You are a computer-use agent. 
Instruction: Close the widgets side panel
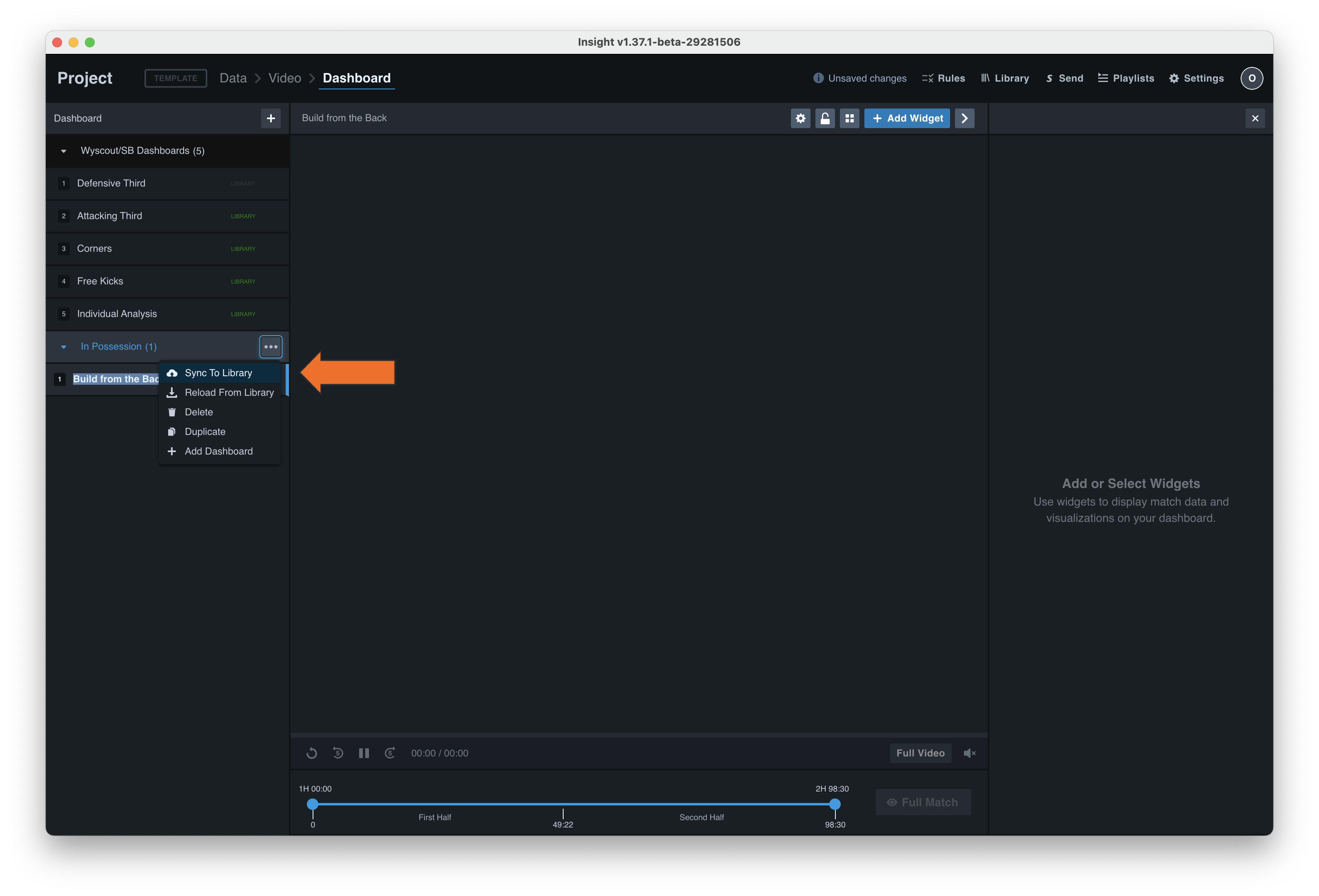[1255, 118]
